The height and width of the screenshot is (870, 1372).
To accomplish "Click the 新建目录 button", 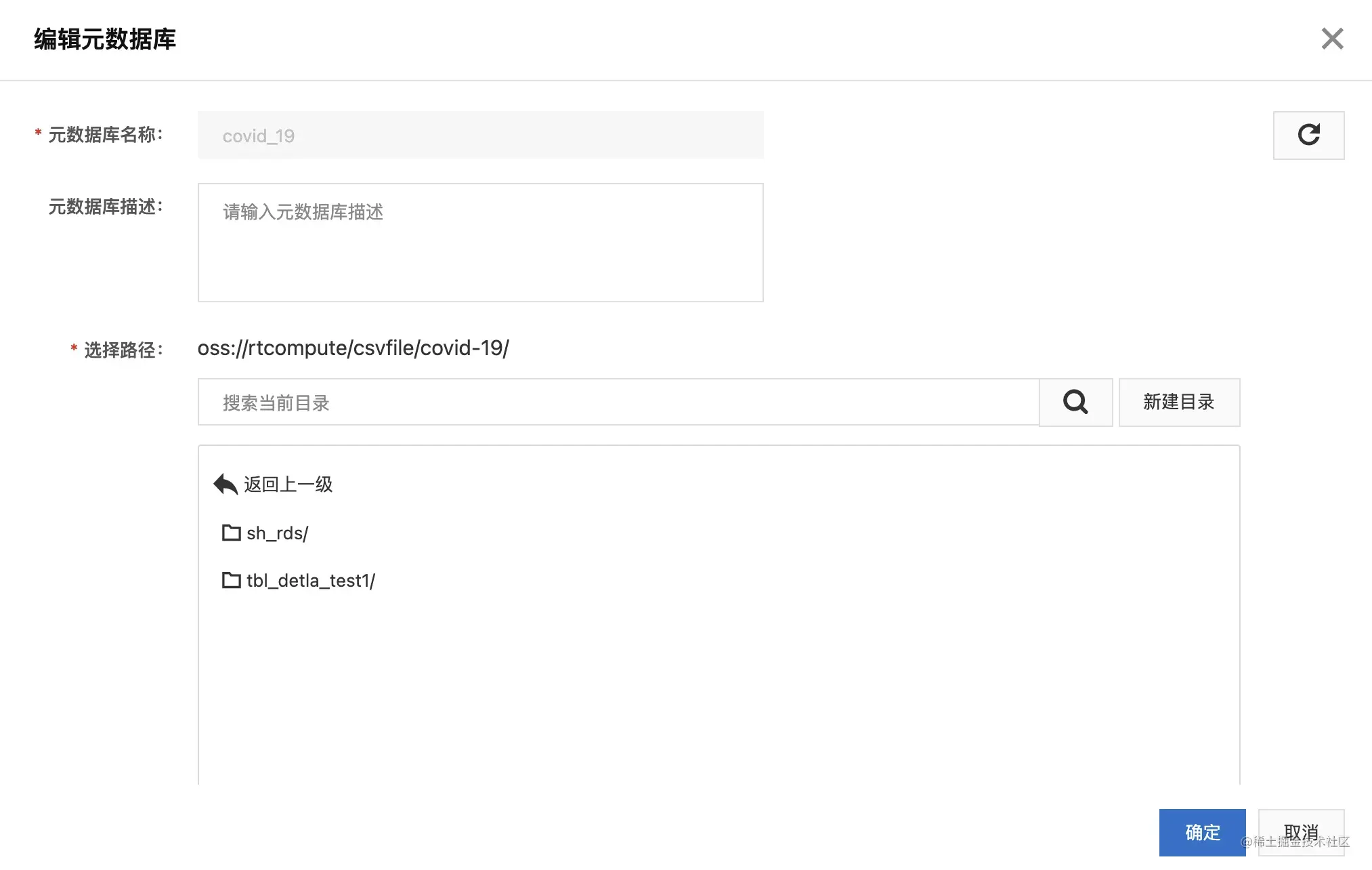I will pyautogui.click(x=1179, y=402).
